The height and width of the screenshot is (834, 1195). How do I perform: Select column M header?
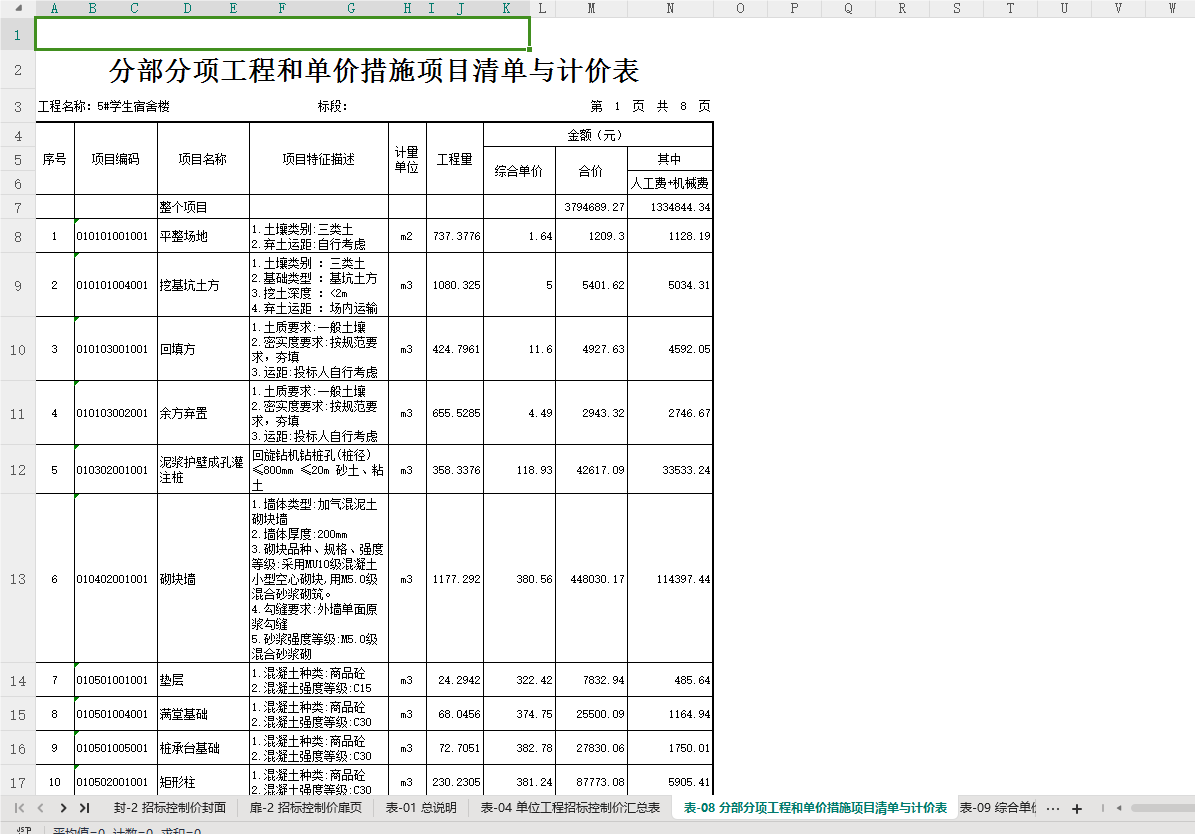point(591,8)
